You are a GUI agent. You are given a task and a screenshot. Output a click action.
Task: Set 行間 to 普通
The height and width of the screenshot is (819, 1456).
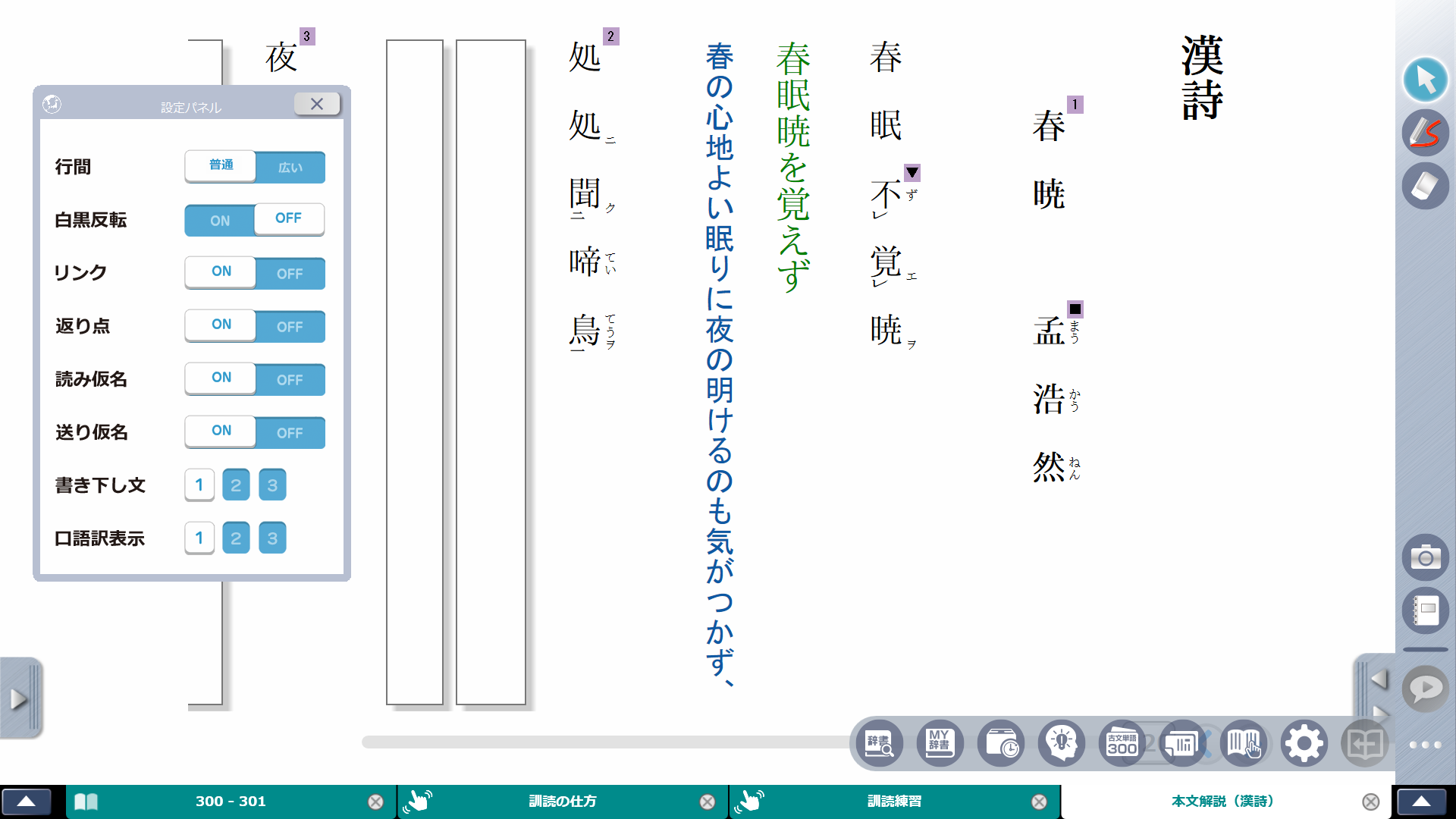pyautogui.click(x=221, y=166)
